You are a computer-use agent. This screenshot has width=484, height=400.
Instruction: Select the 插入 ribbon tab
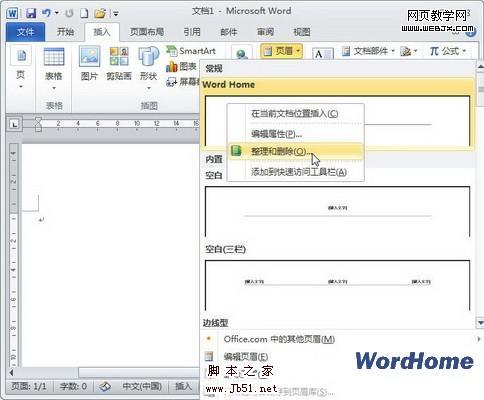pos(102,32)
